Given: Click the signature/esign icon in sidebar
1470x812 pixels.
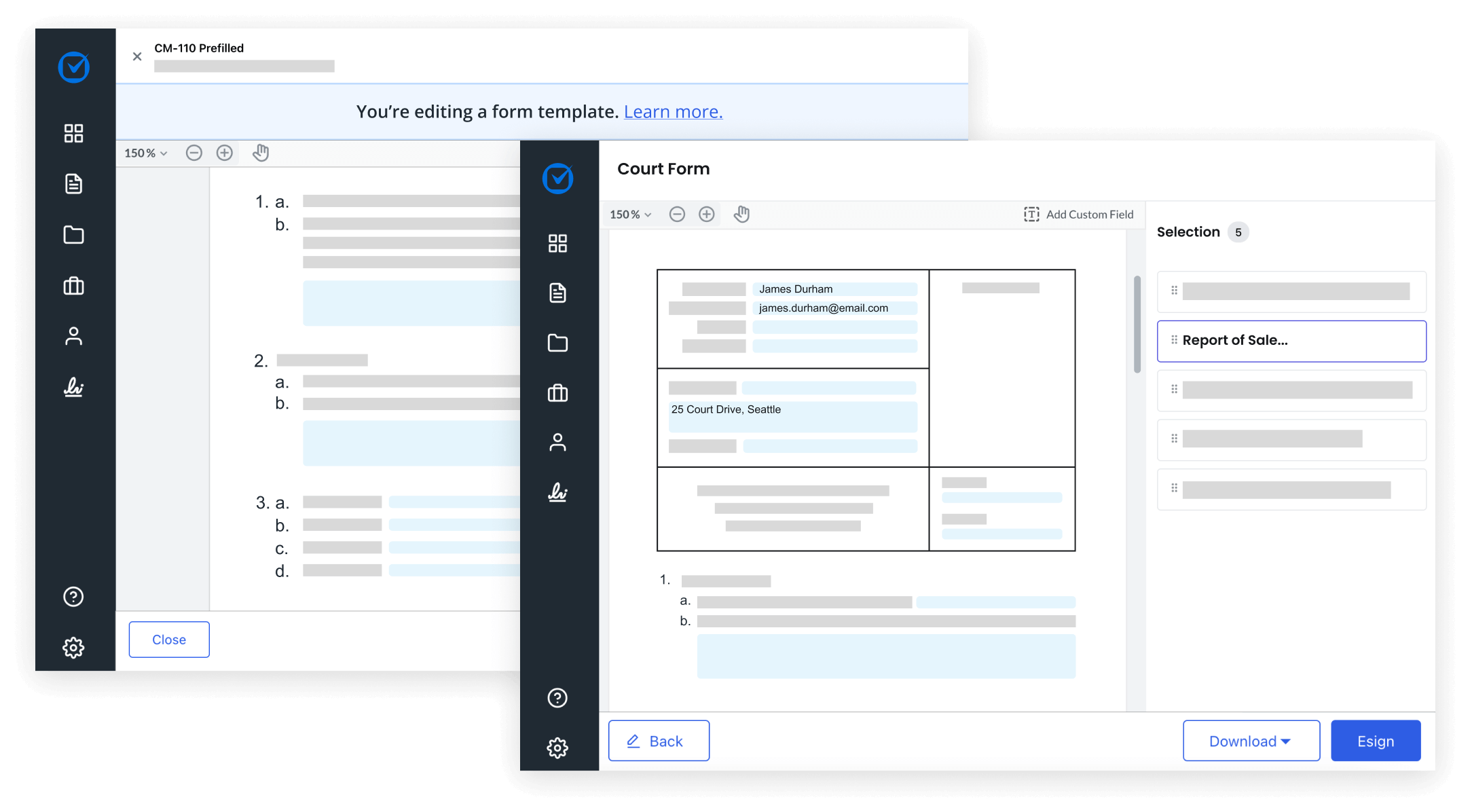Looking at the screenshot, I should (x=75, y=388).
